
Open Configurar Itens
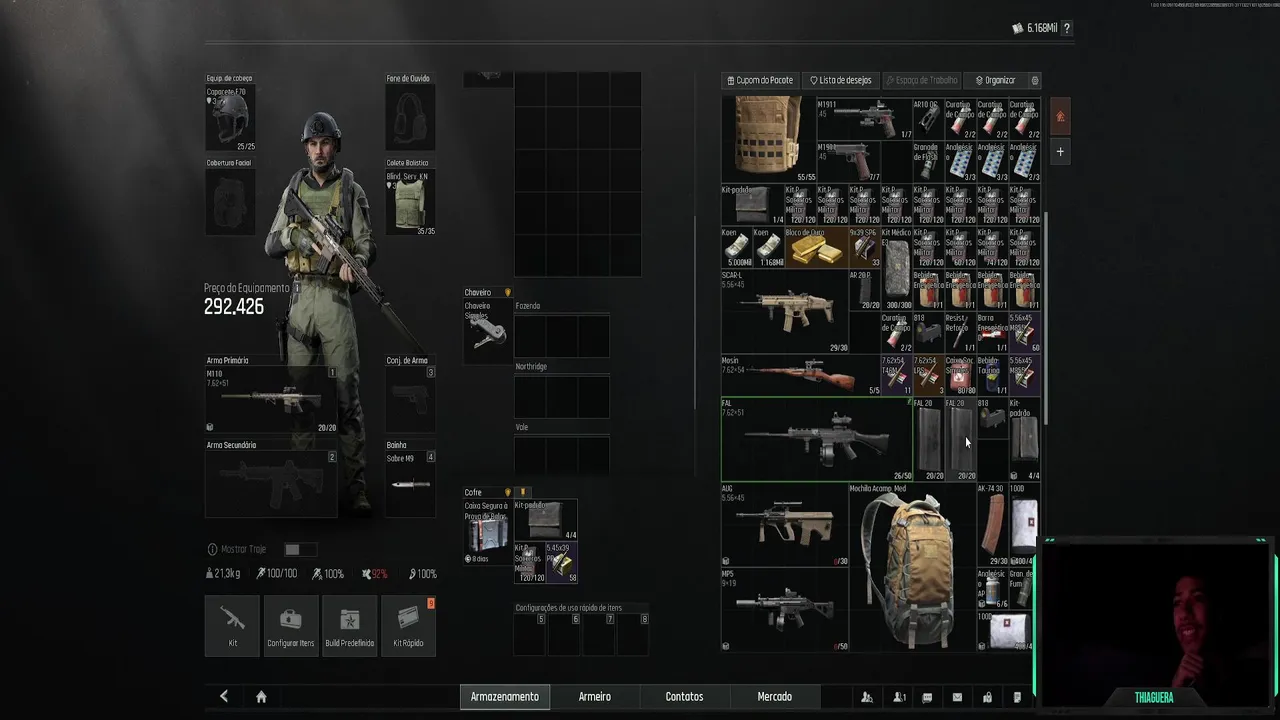pos(291,625)
